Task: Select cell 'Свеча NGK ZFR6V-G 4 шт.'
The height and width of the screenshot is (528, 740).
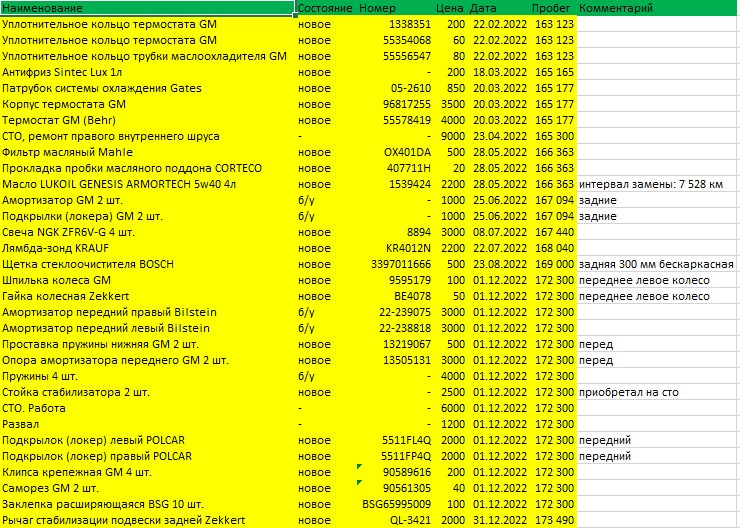Action: coord(148,232)
